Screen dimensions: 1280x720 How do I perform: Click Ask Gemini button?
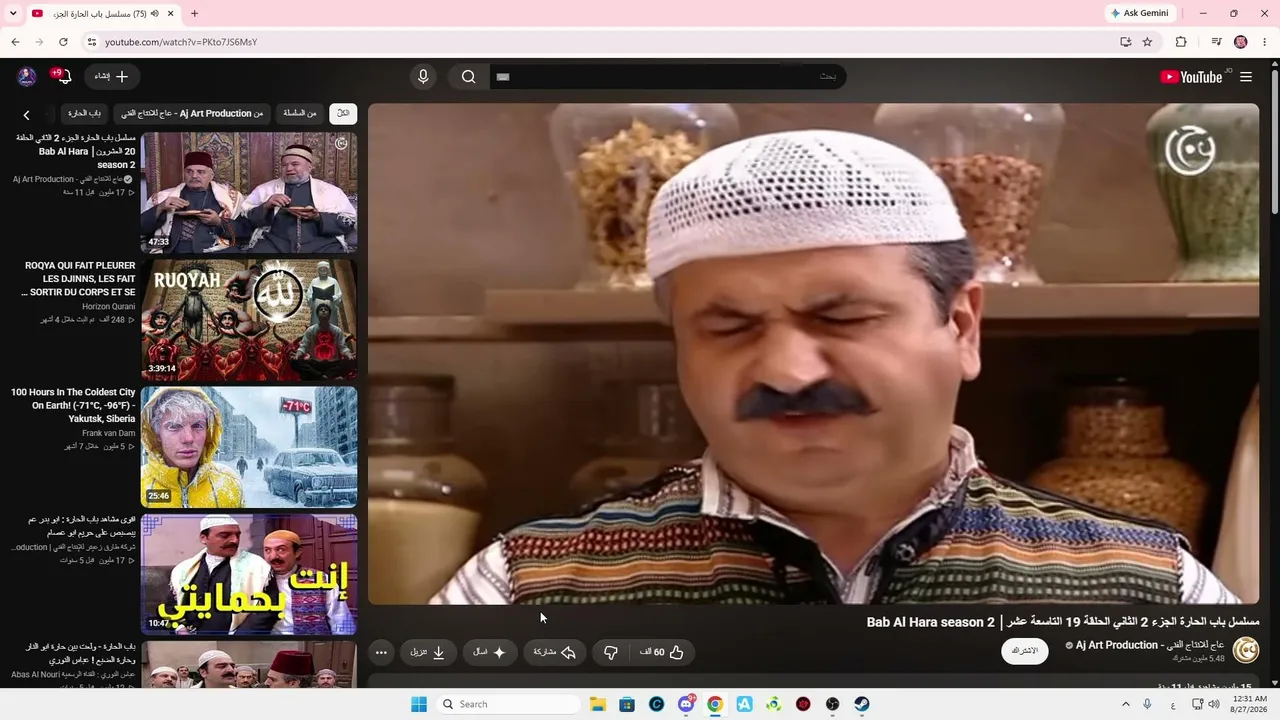[1139, 13]
